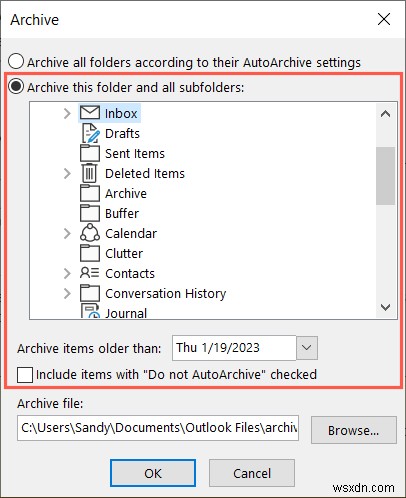
Task: Check Include items with Do not AutoArchive
Action: [x=25, y=375]
